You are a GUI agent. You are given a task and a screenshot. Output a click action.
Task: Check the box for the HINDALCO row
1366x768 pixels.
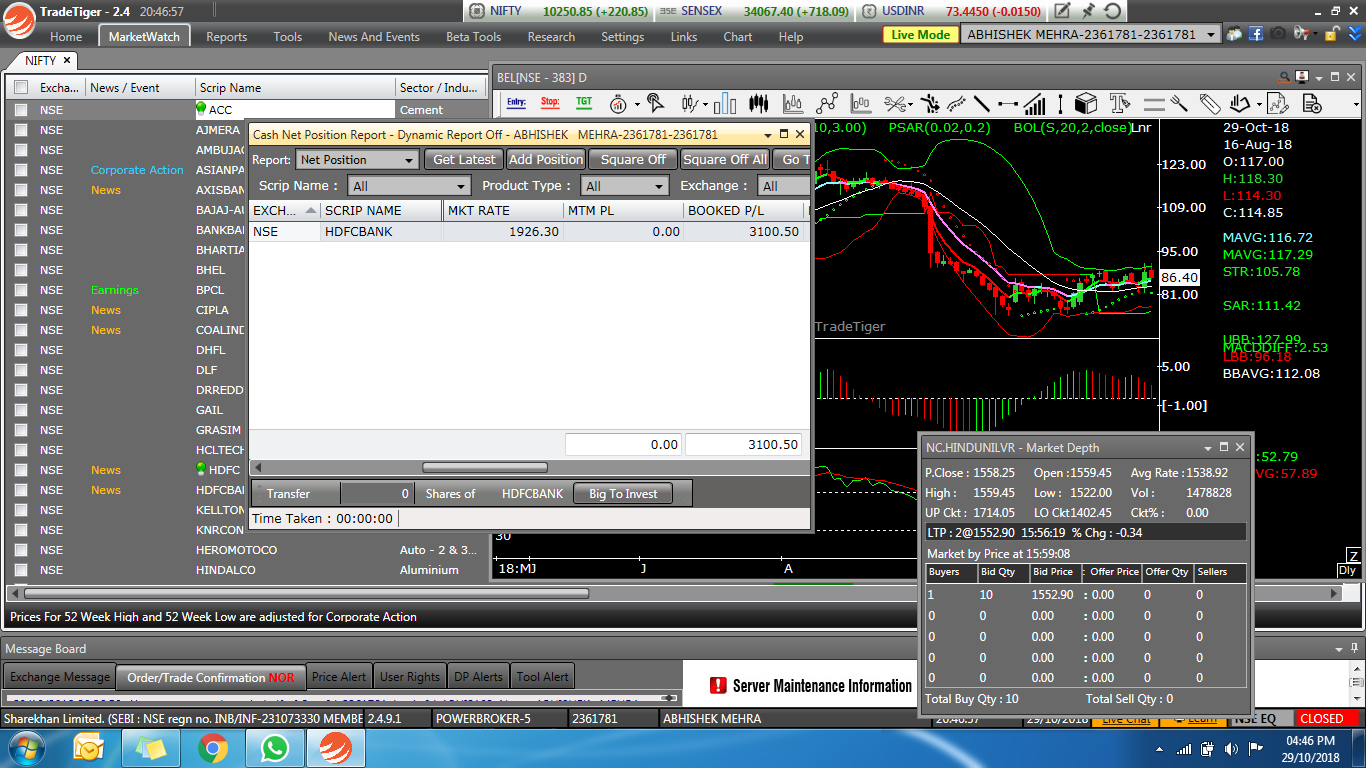pos(21,570)
